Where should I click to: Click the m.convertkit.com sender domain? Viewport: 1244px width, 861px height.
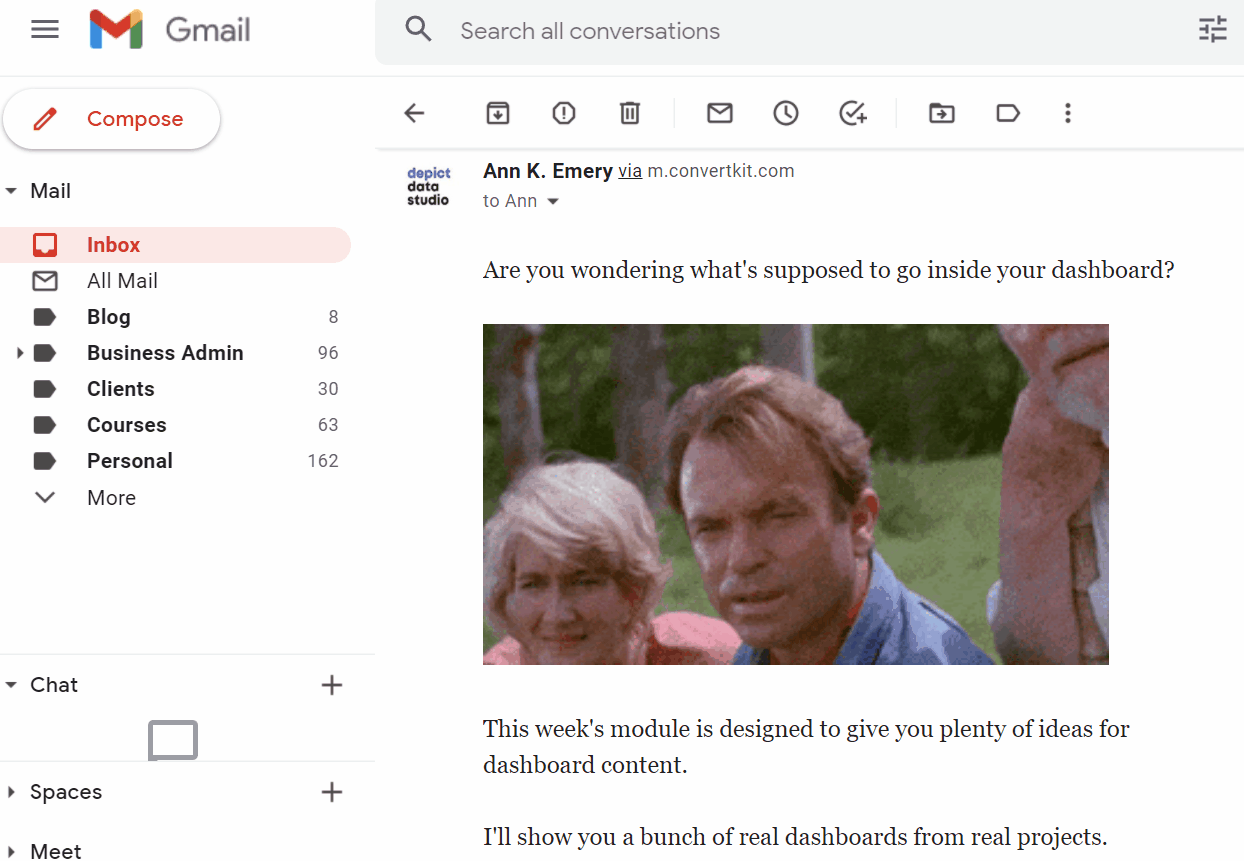point(721,171)
